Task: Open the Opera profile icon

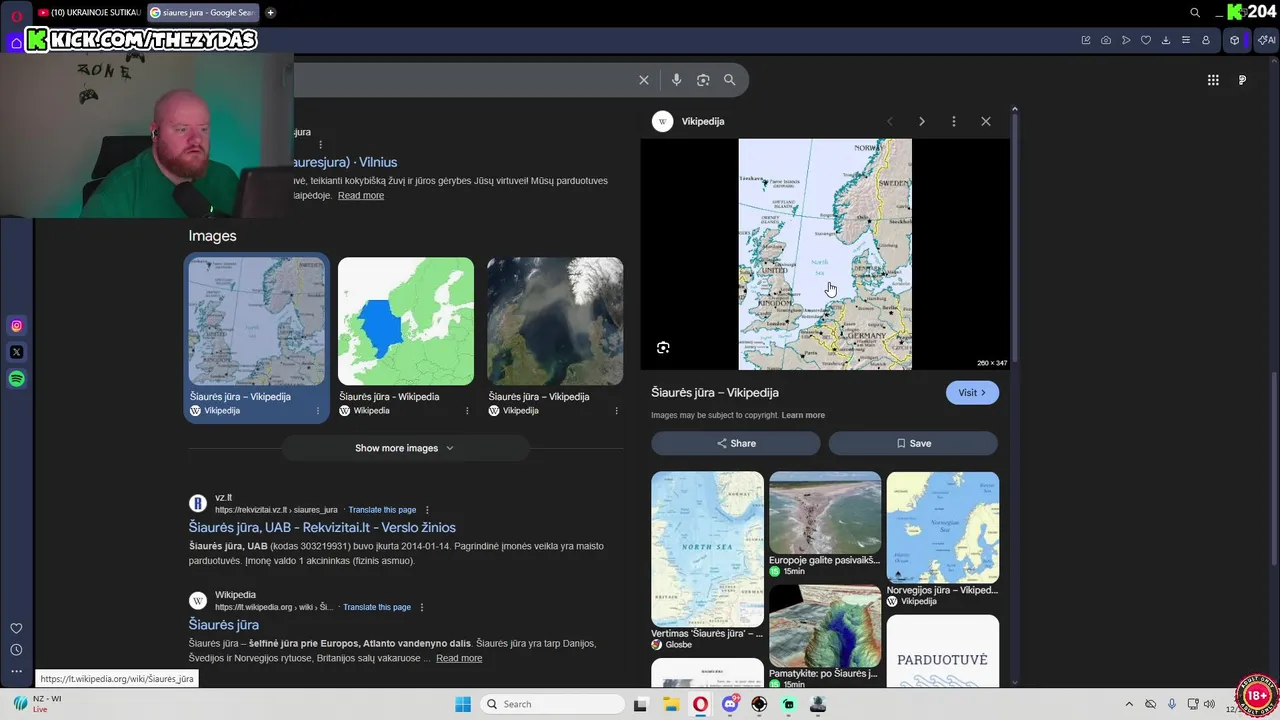Action: point(1206,40)
